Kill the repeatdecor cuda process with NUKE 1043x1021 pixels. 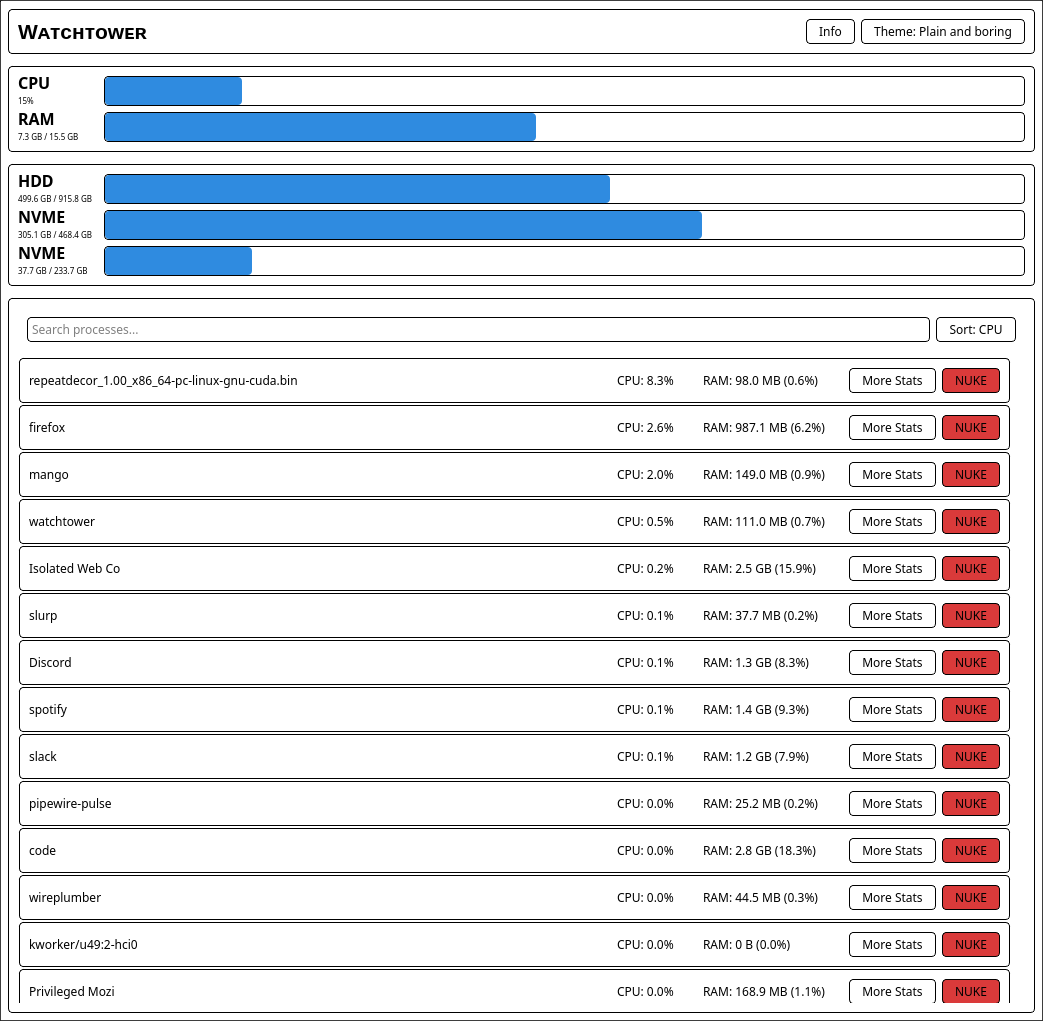point(970,381)
